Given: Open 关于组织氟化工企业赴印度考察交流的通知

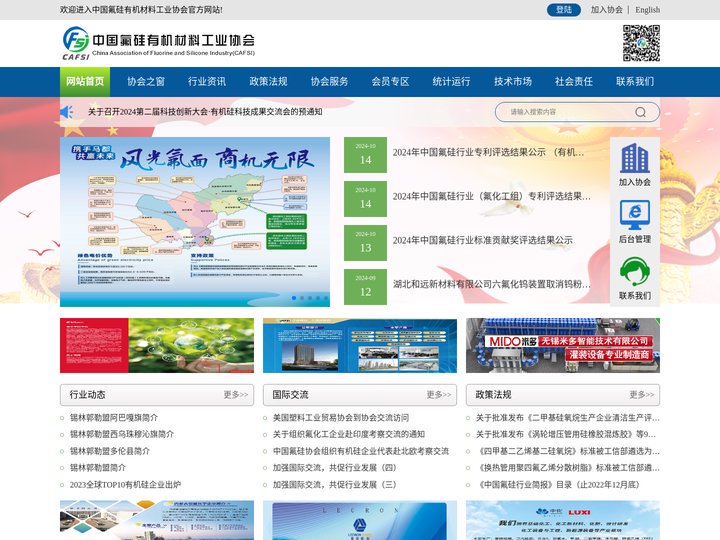Looking at the screenshot, I should (x=349, y=434).
